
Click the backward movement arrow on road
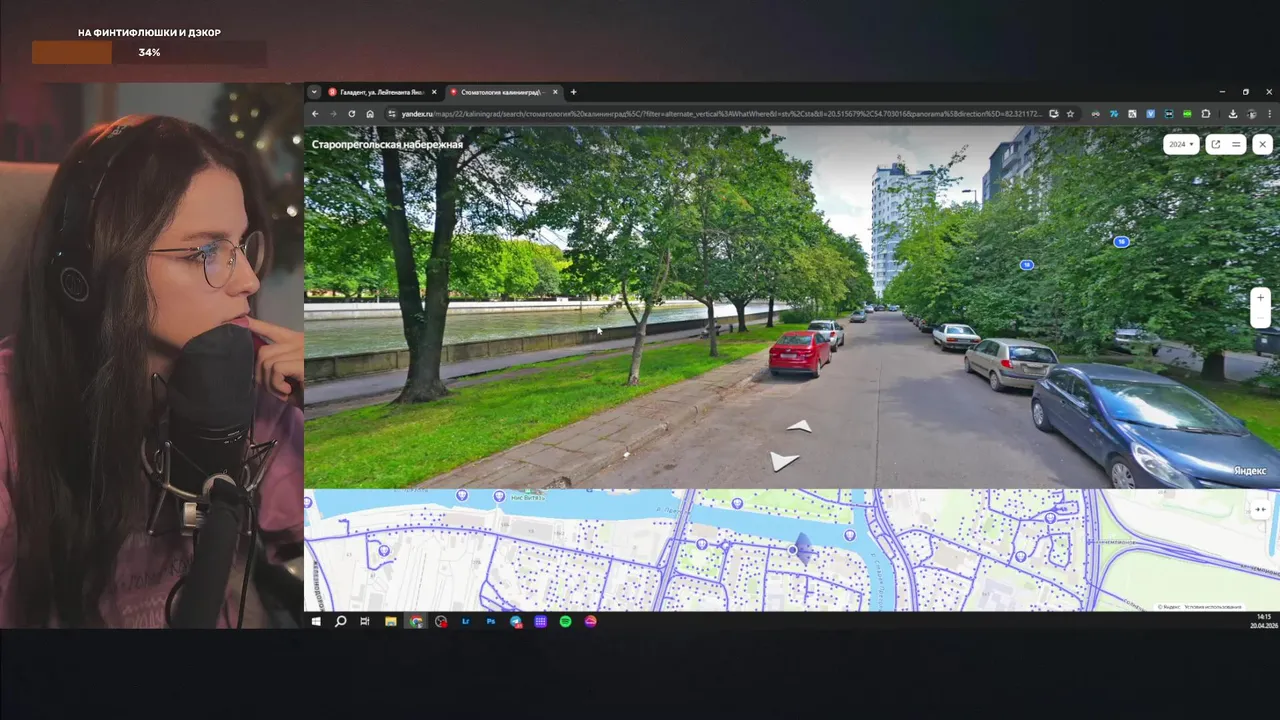[x=783, y=461]
